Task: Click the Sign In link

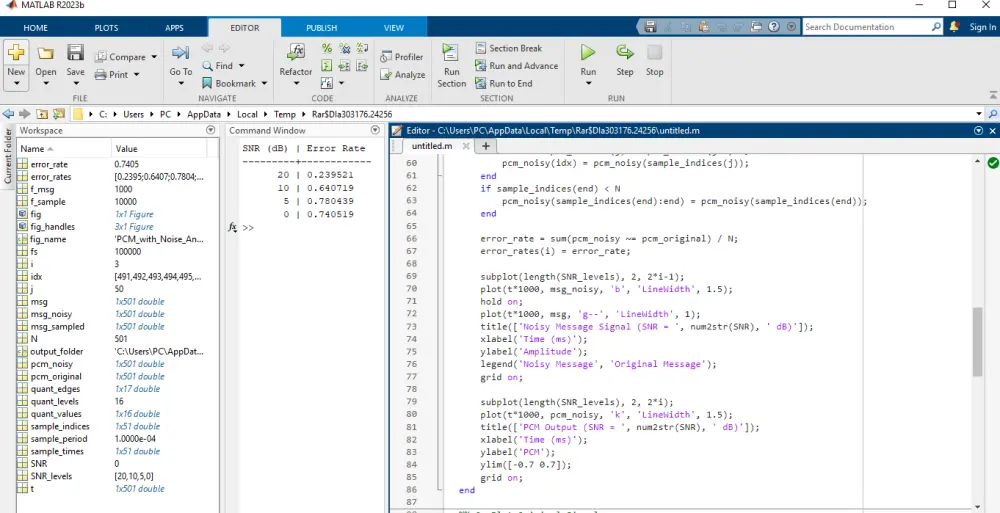Action: (982, 27)
